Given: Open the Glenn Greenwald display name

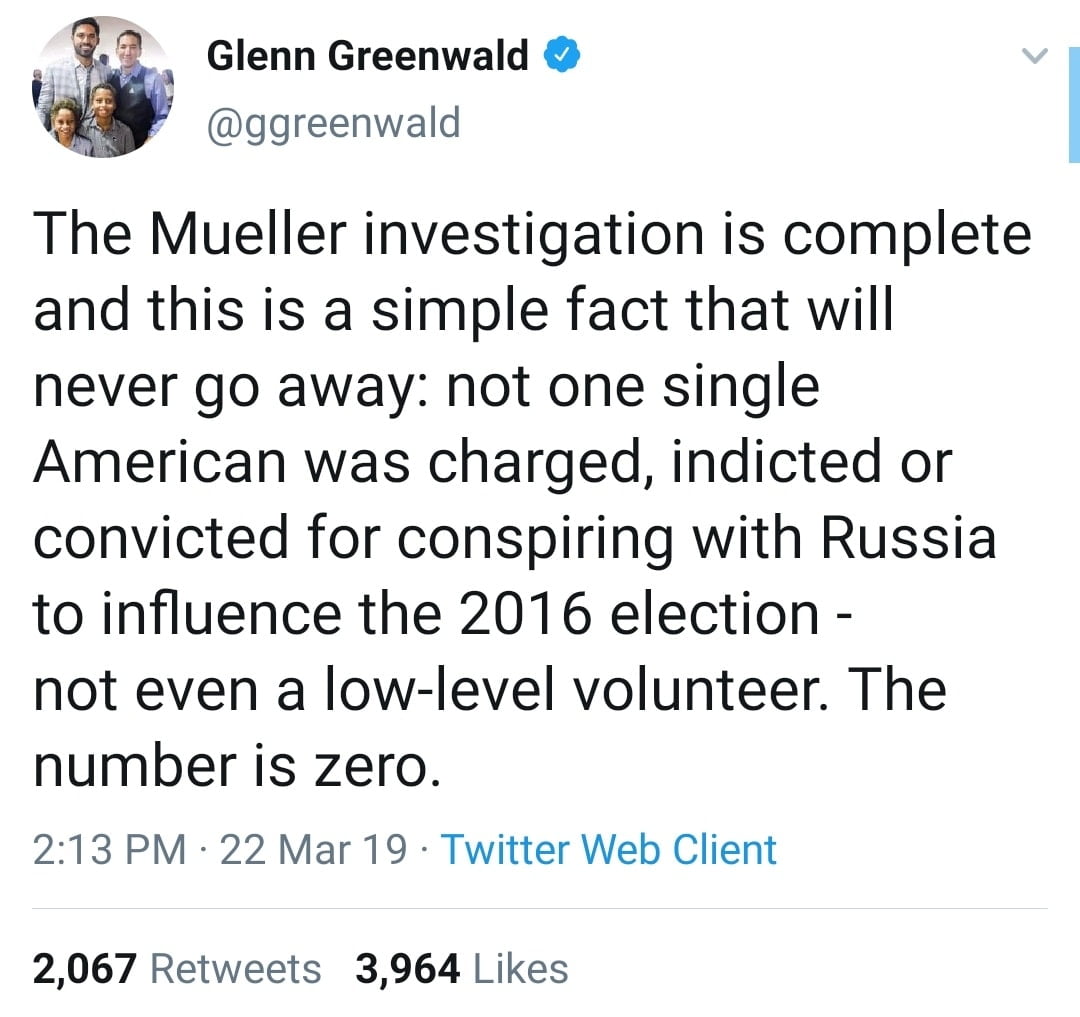Looking at the screenshot, I should [x=367, y=57].
